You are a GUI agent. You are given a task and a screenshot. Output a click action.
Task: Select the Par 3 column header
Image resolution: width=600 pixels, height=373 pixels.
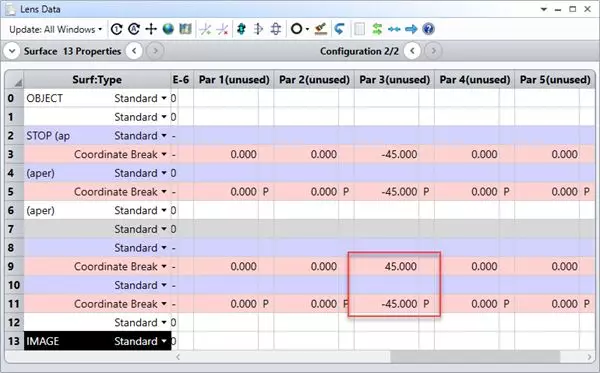click(x=394, y=80)
